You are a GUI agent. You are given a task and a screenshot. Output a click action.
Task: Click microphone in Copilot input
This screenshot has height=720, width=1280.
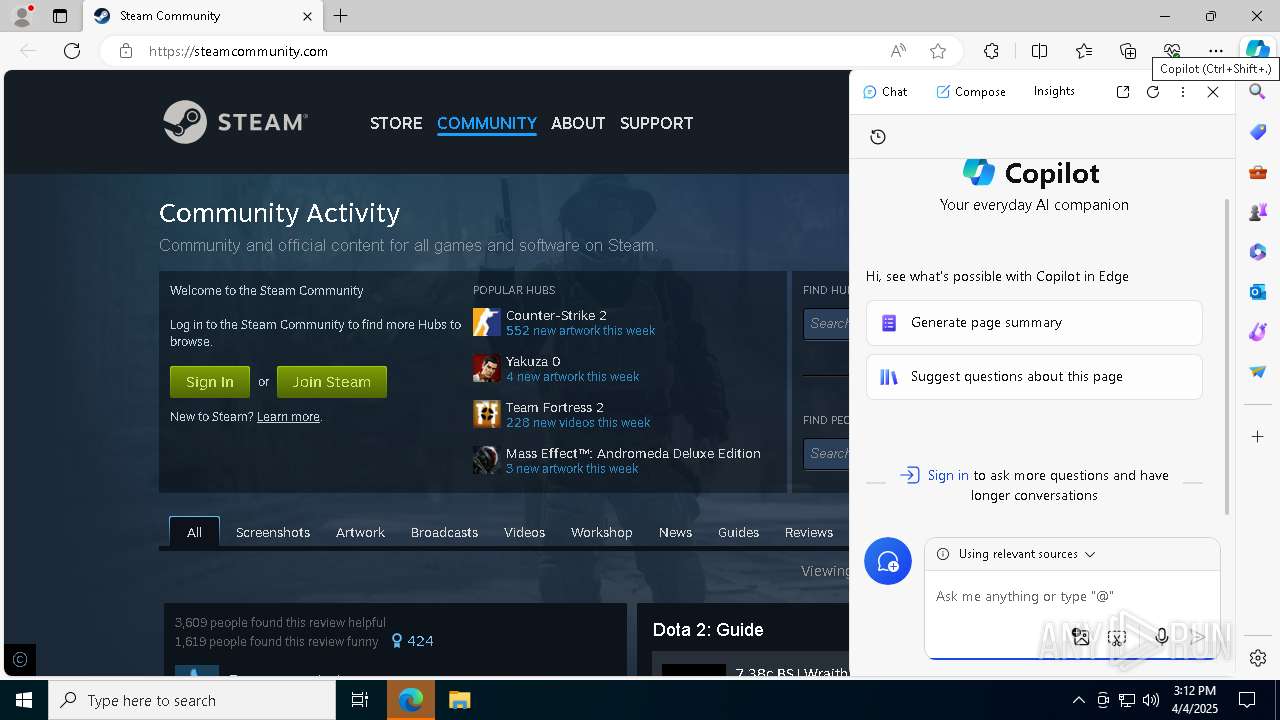pos(1161,637)
